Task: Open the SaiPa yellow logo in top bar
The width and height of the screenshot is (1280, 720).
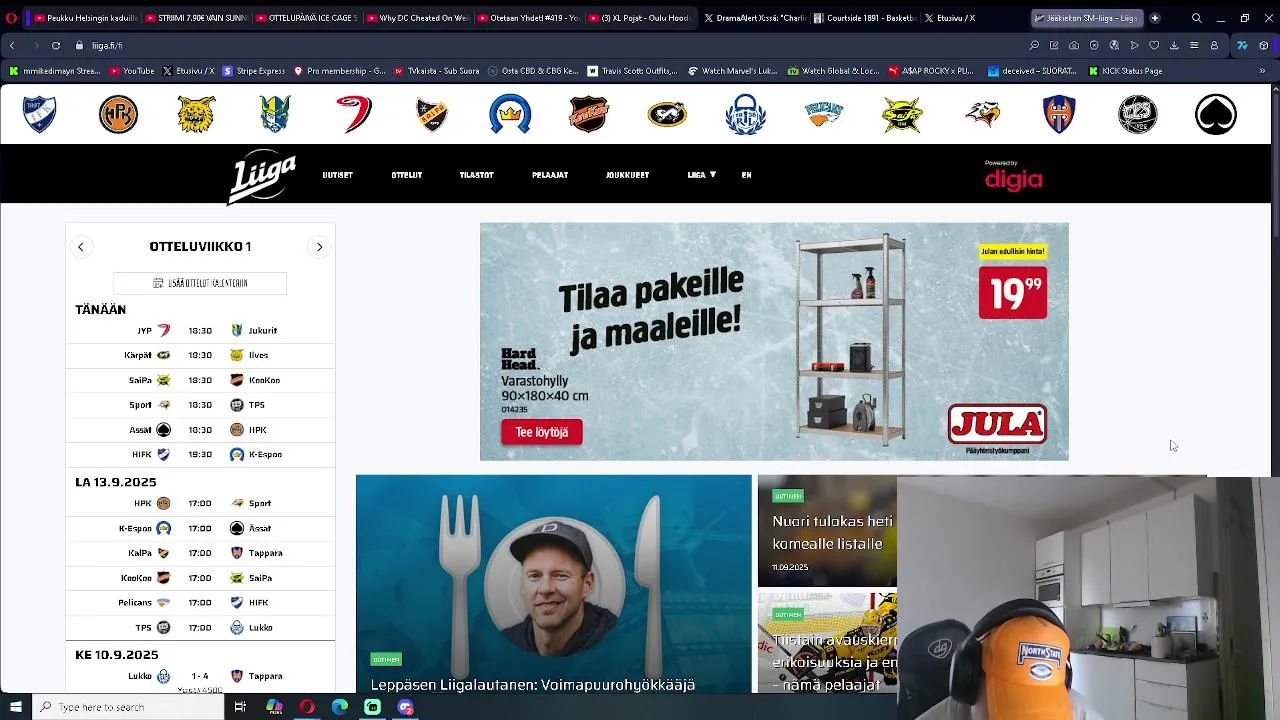Action: [x=902, y=114]
